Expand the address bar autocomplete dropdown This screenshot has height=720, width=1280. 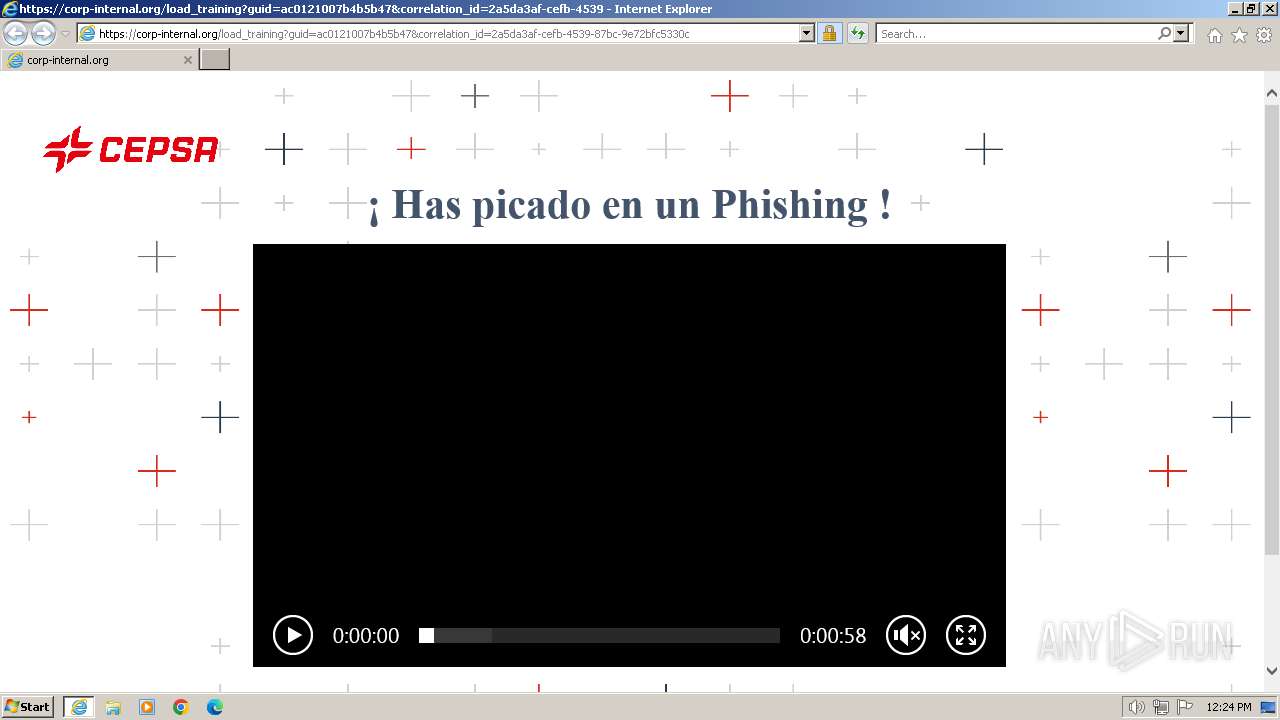[x=807, y=34]
